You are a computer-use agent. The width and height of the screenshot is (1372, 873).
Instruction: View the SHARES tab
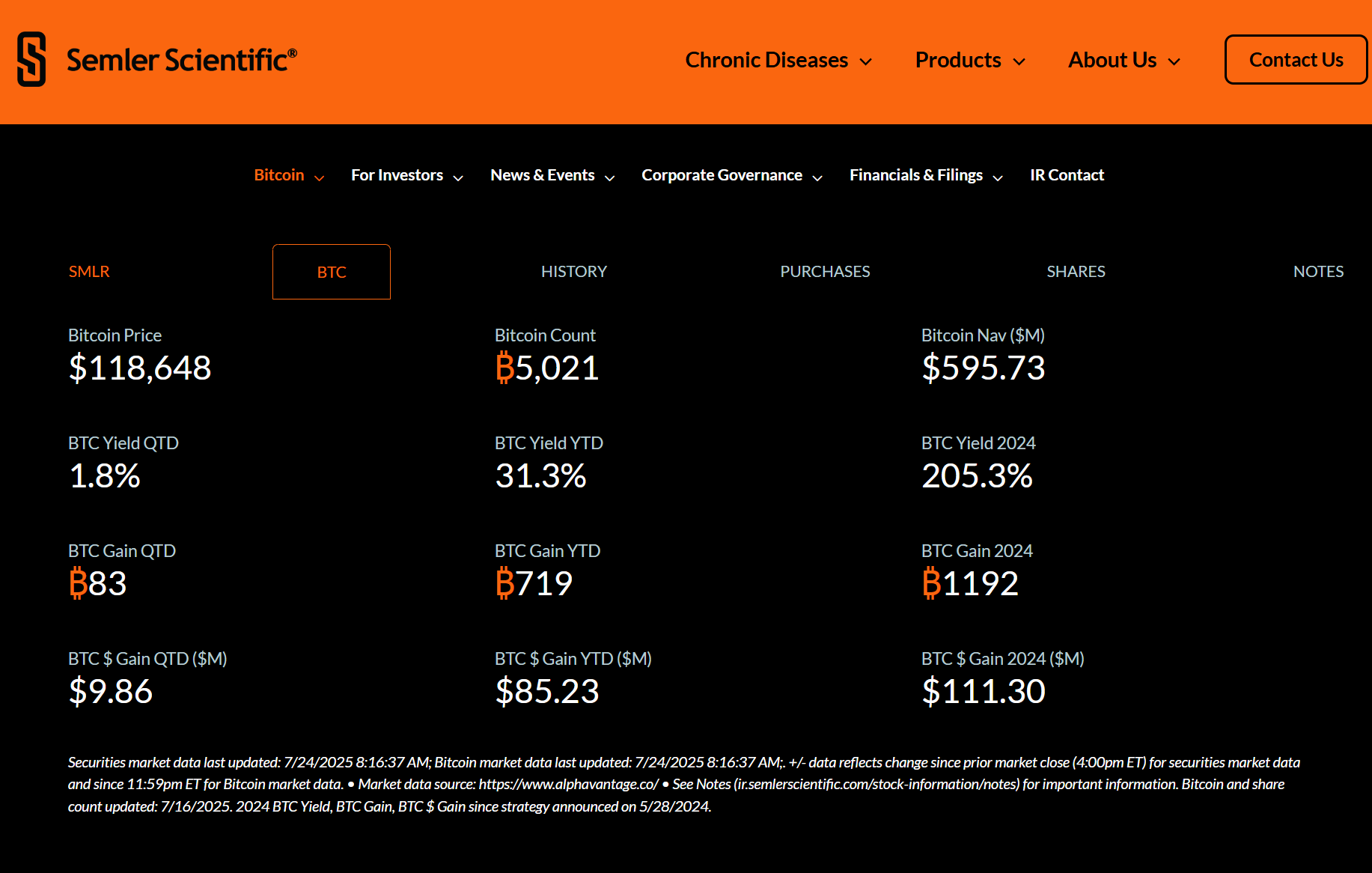coord(1076,272)
